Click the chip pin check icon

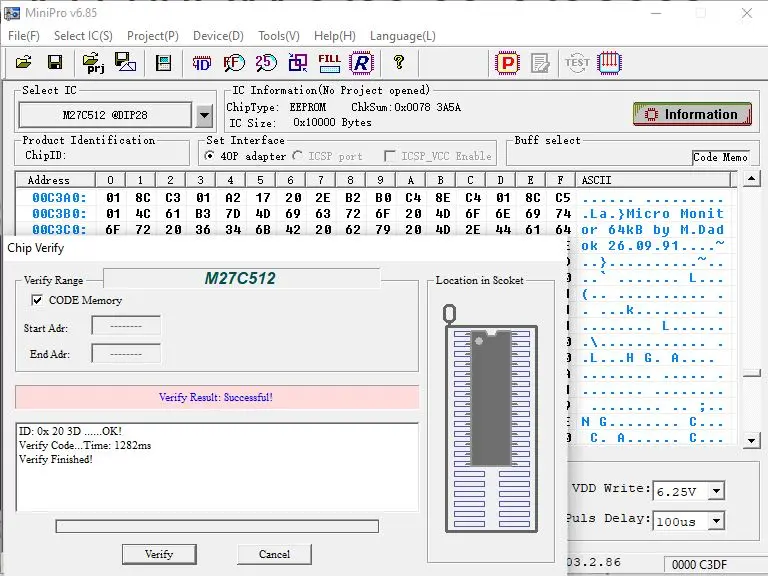point(609,63)
